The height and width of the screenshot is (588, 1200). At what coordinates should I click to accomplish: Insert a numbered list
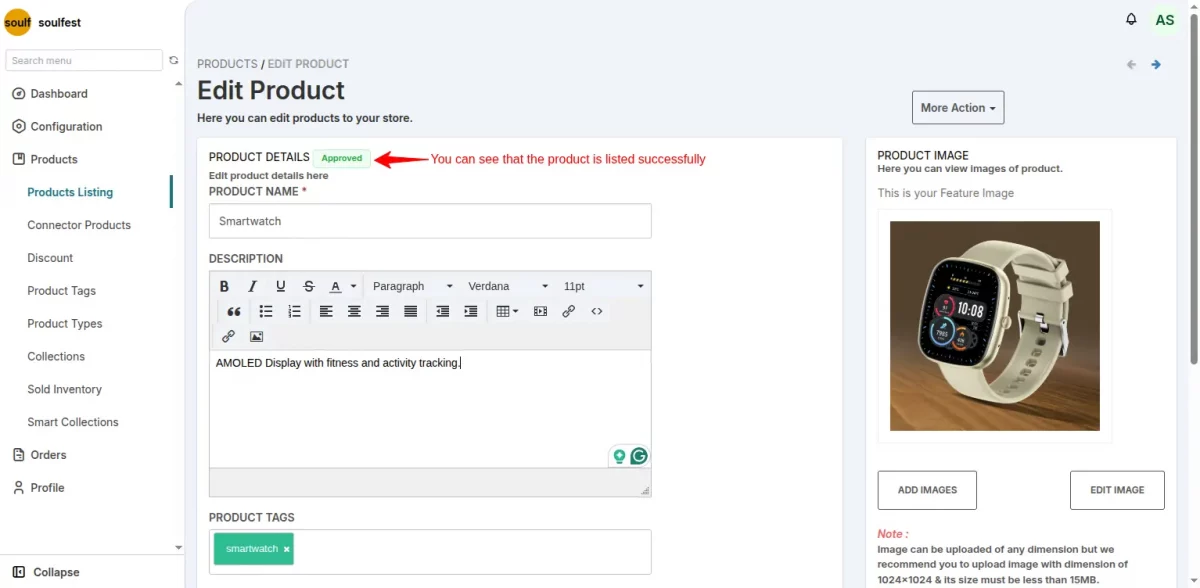coord(294,311)
